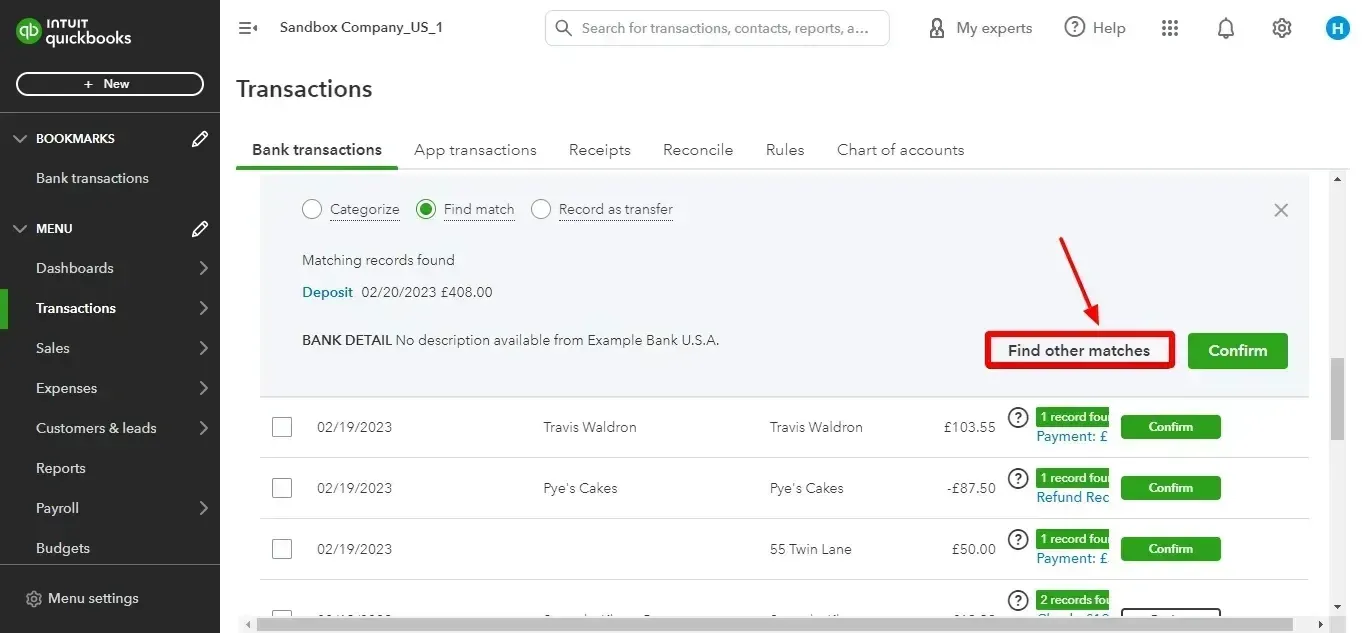Viewport: 1366px width, 633px height.
Task: Click Find other matches button
Action: click(1079, 351)
